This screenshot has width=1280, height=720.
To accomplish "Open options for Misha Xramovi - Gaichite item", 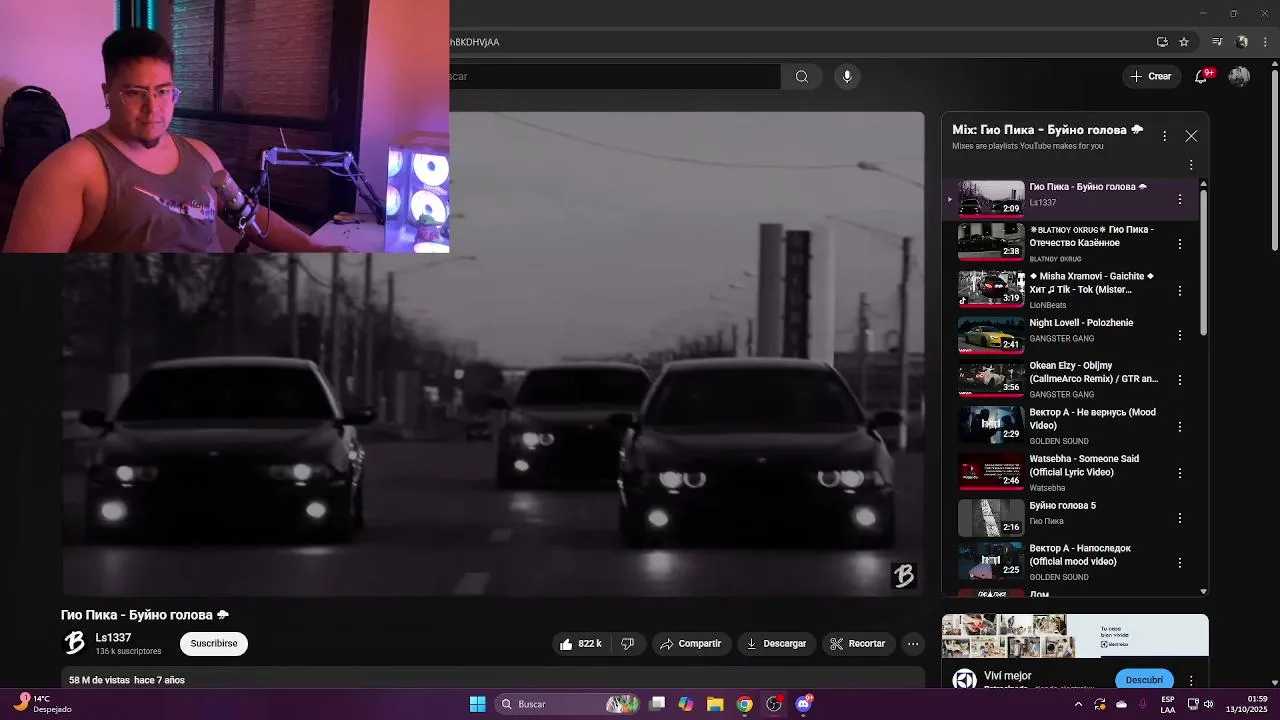I will (x=1180, y=290).
